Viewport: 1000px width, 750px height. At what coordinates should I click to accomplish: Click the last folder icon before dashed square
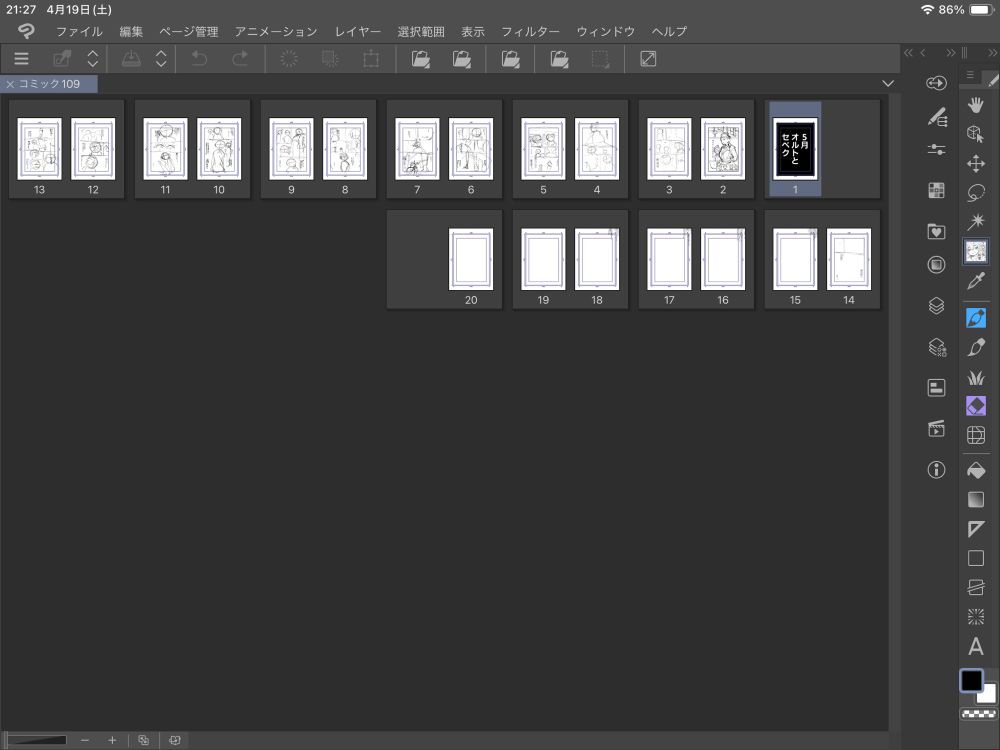(x=559, y=59)
